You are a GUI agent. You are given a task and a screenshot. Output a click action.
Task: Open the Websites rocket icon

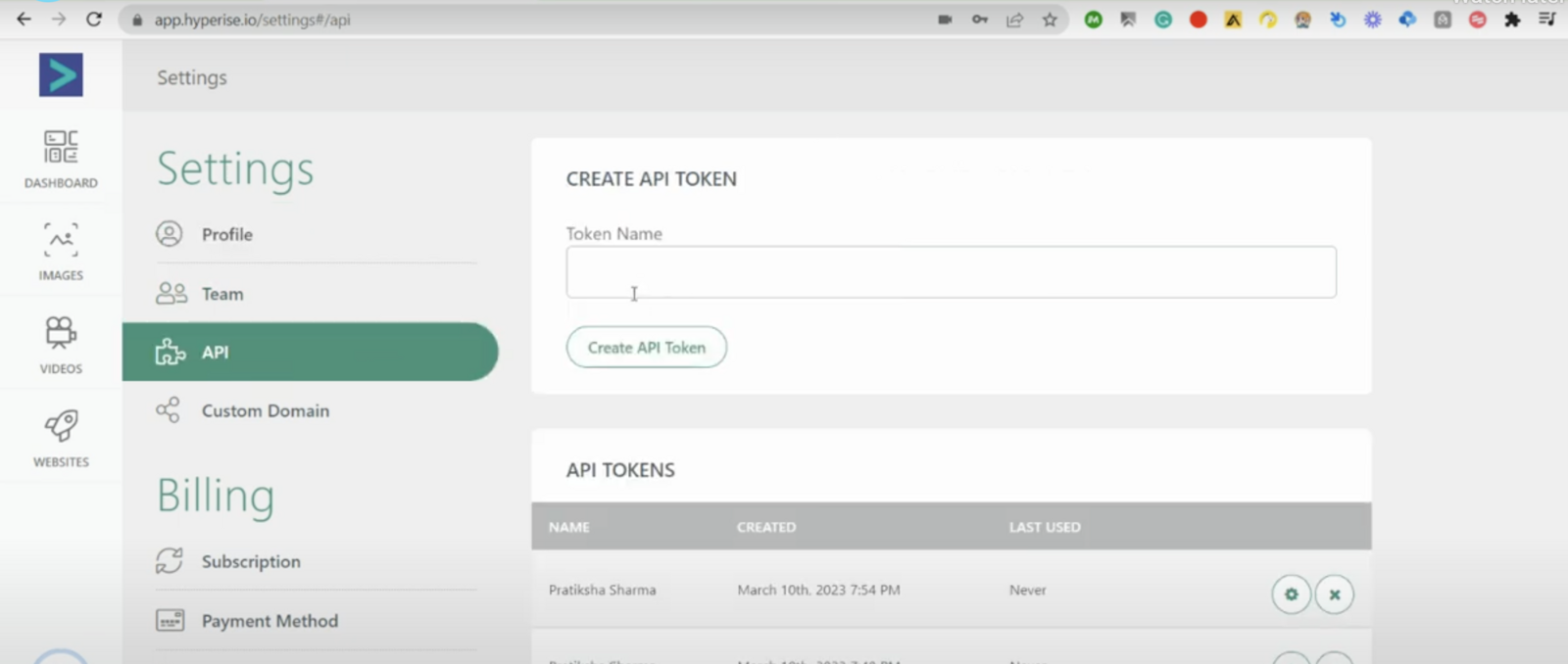pos(61,426)
